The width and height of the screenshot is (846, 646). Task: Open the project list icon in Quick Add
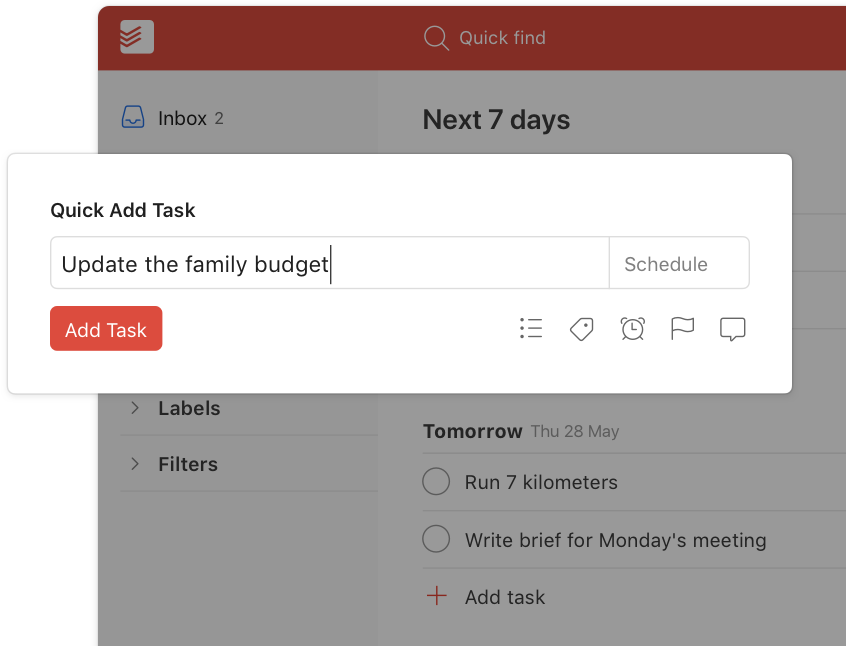tap(531, 329)
